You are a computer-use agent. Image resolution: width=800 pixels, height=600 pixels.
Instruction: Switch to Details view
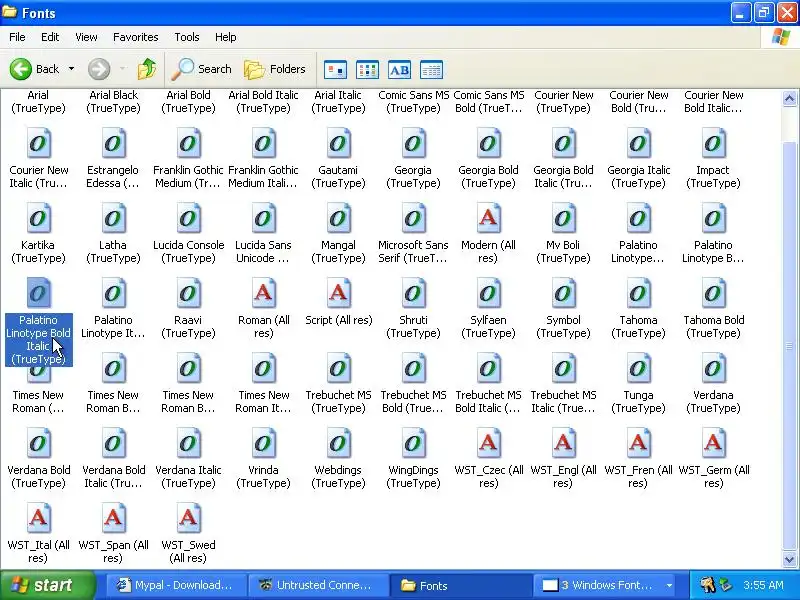pyautogui.click(x=431, y=69)
